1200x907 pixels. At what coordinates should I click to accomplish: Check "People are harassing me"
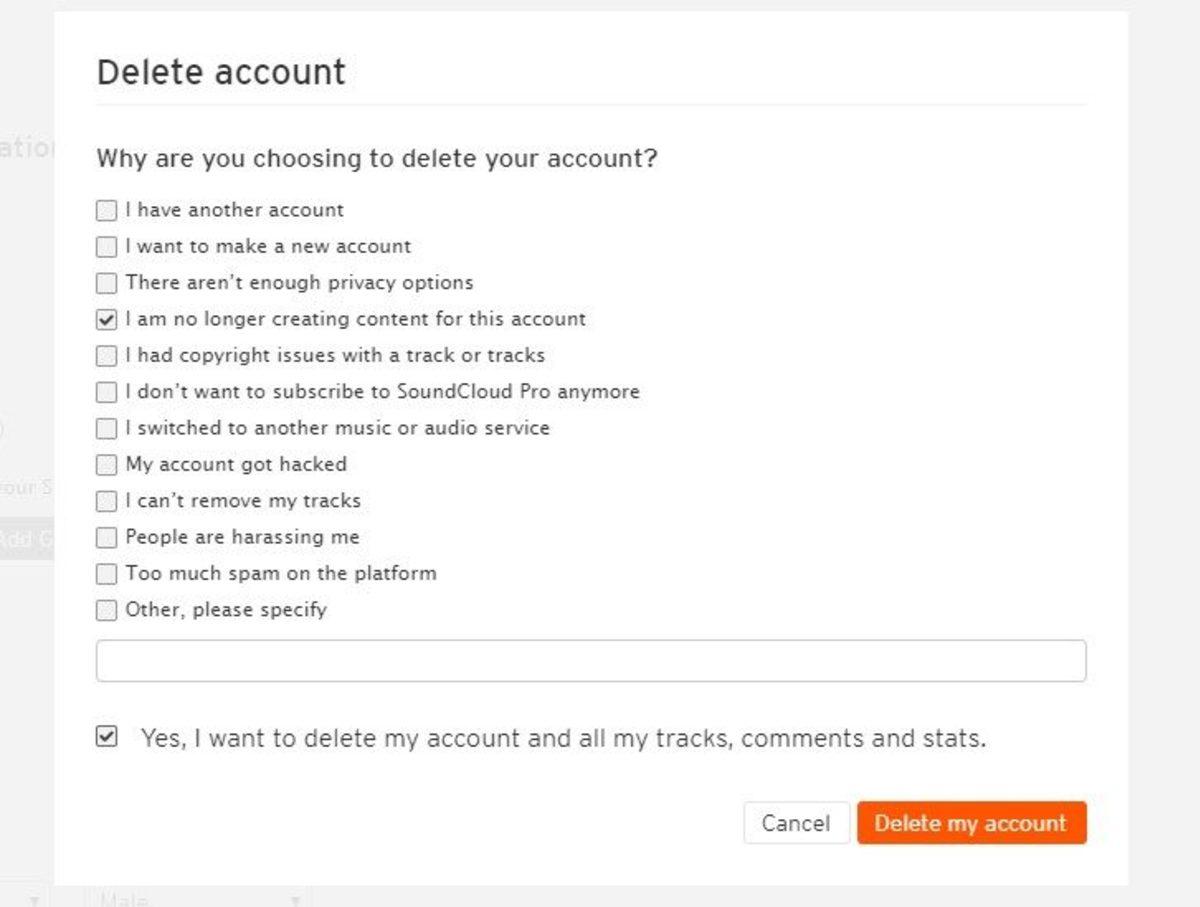pos(106,537)
